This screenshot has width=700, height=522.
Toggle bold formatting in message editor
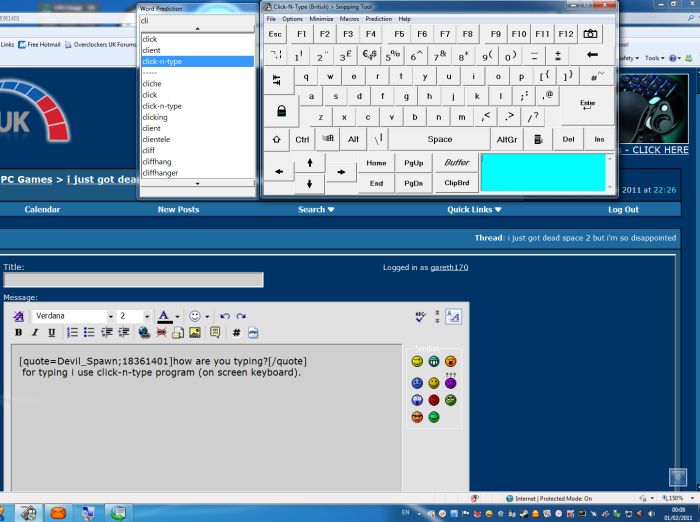[x=19, y=333]
